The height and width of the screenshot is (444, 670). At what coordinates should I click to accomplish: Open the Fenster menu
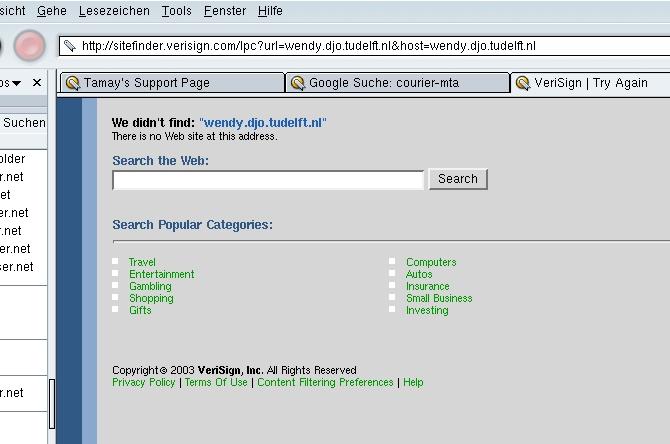coord(225,11)
